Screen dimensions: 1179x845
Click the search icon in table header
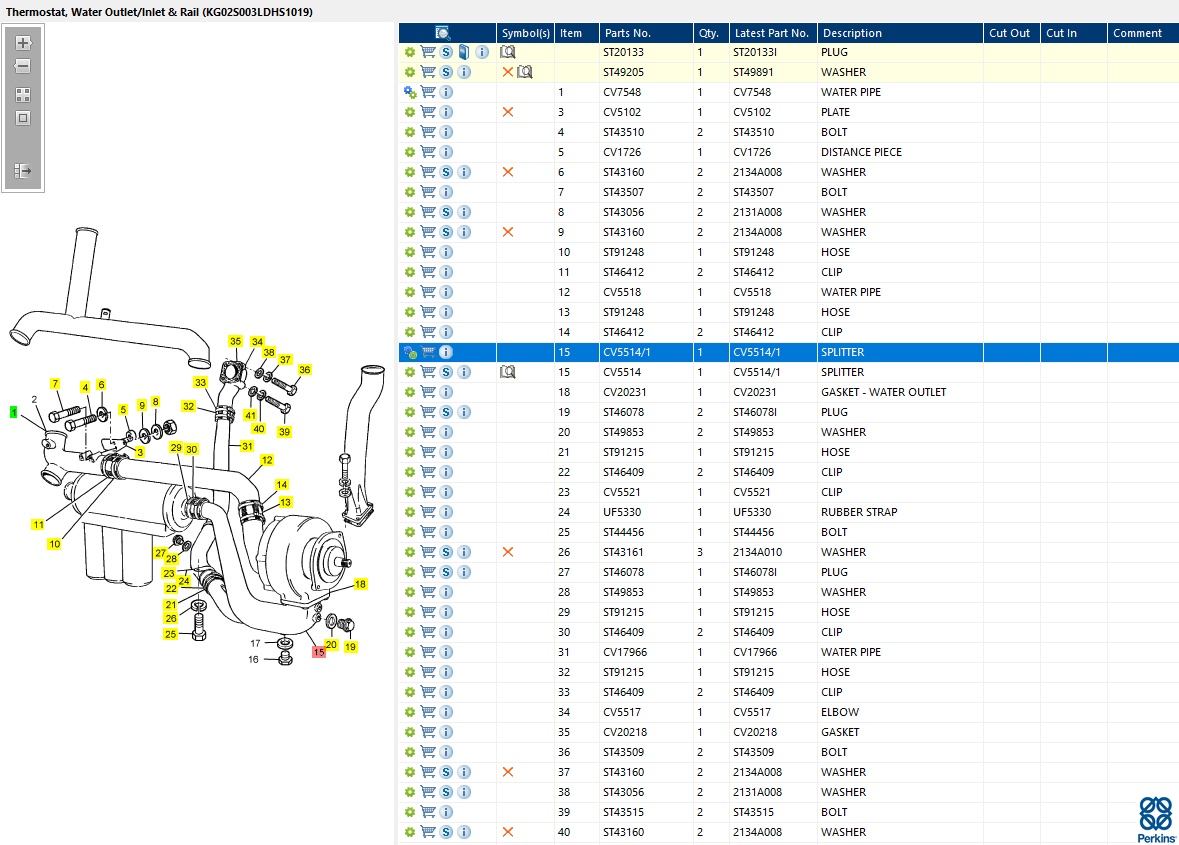coord(443,32)
